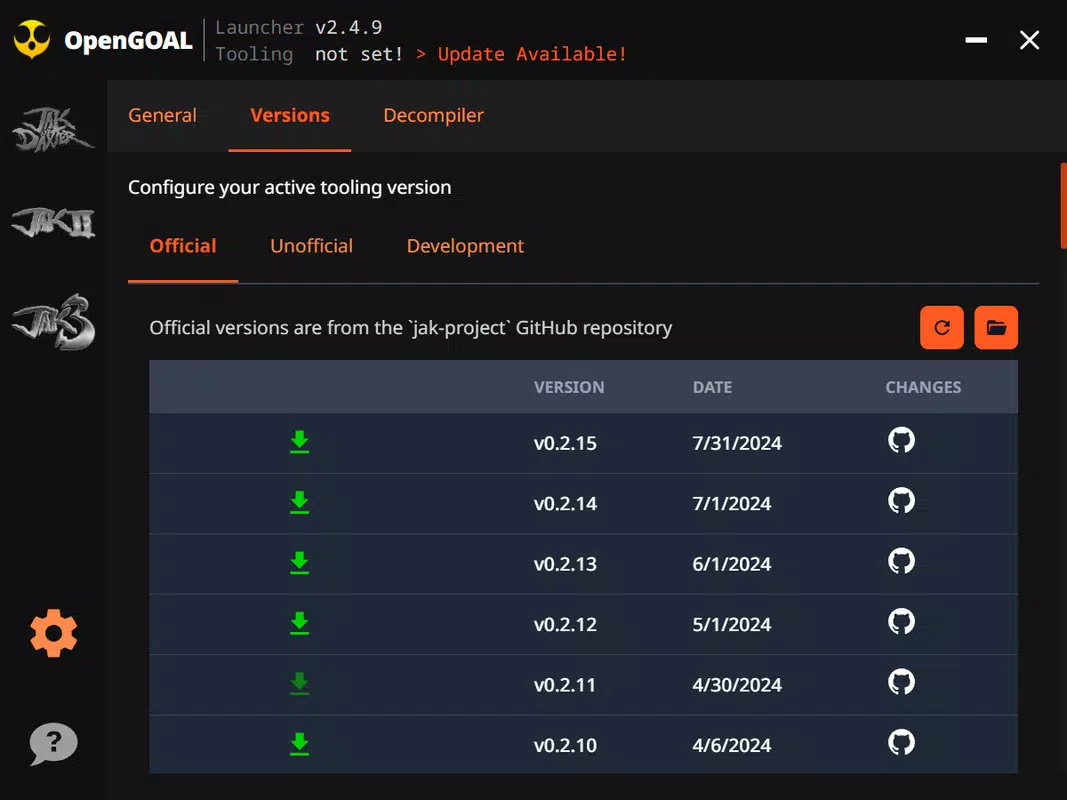This screenshot has height=800, width=1067.
Task: Close the launcher window
Action: (x=1030, y=40)
